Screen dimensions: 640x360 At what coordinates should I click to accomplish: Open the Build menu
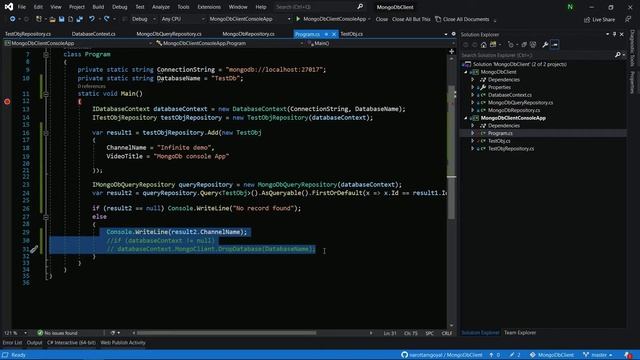coord(98,7)
